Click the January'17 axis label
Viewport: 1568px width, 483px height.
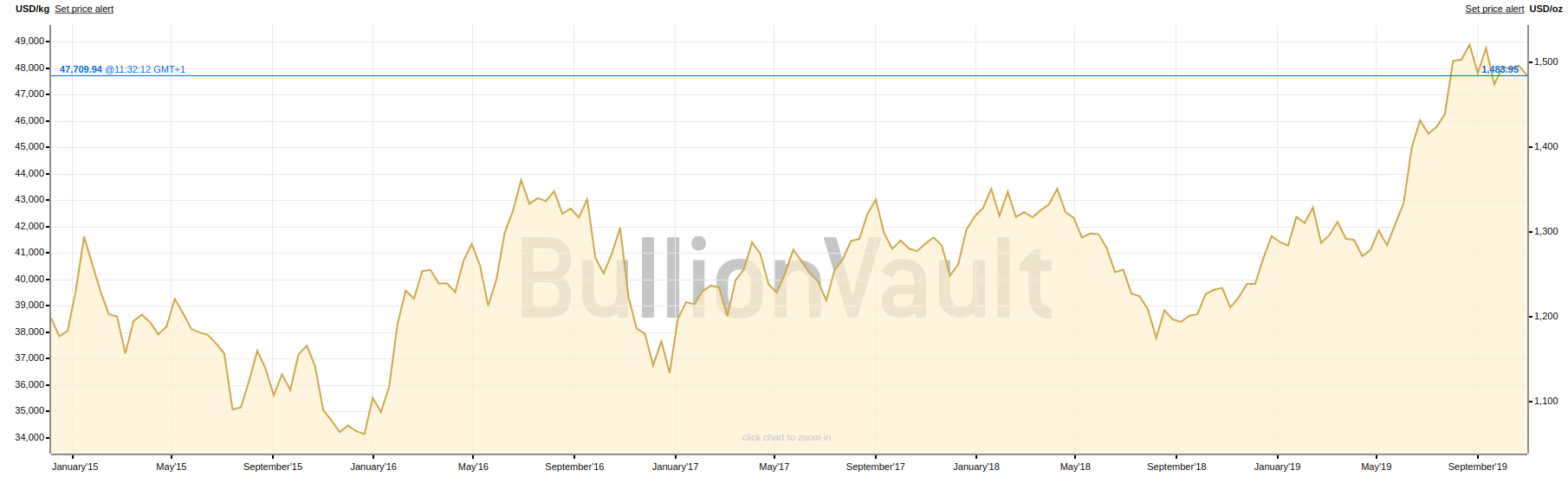tap(675, 467)
